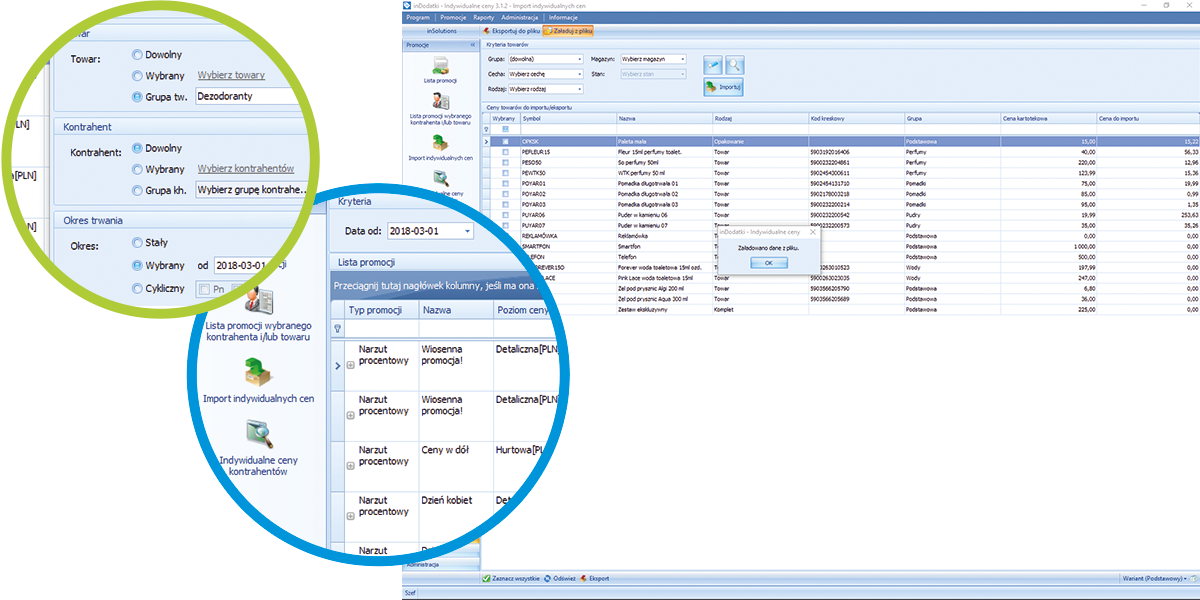Select Stały radio for Okres

137,243
